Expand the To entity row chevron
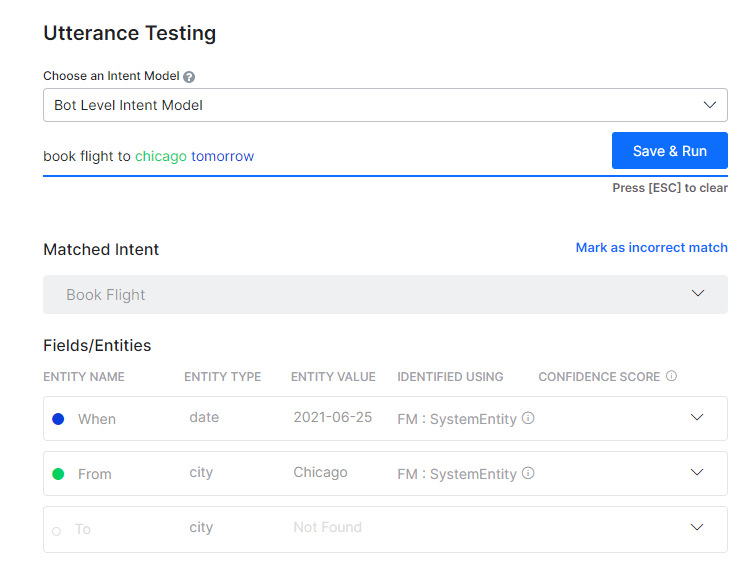743x571 pixels. [x=698, y=527]
